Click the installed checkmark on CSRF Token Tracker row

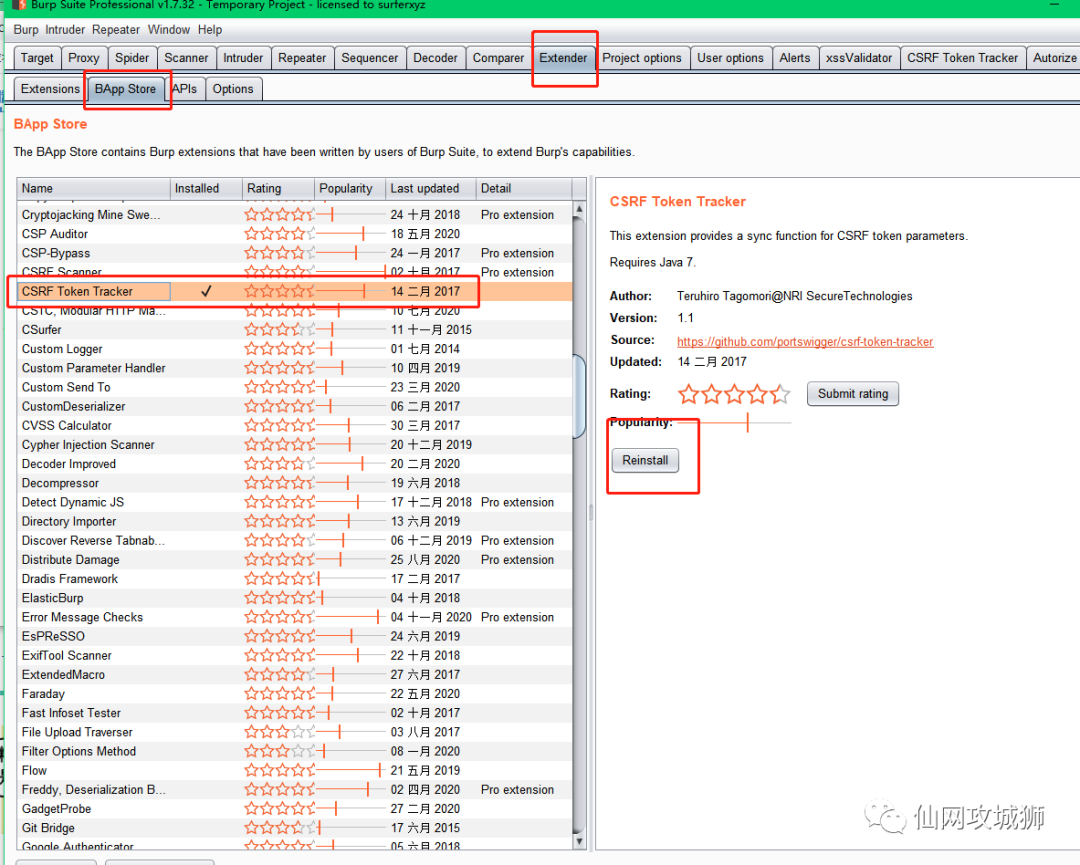[x=206, y=292]
